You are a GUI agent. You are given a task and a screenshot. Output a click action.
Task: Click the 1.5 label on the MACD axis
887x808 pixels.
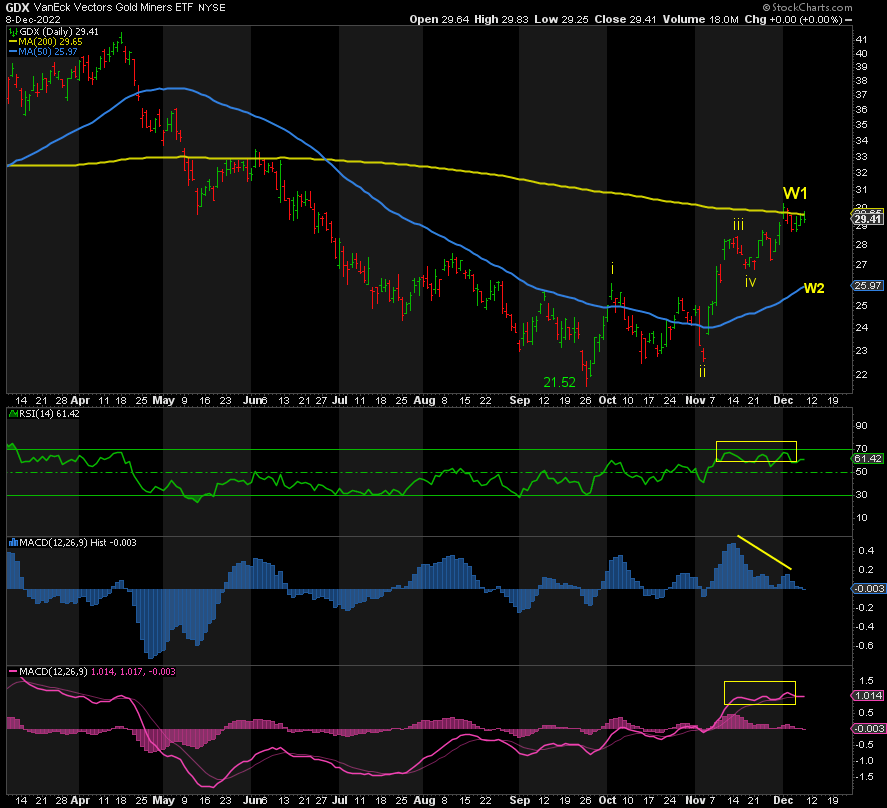click(x=866, y=681)
